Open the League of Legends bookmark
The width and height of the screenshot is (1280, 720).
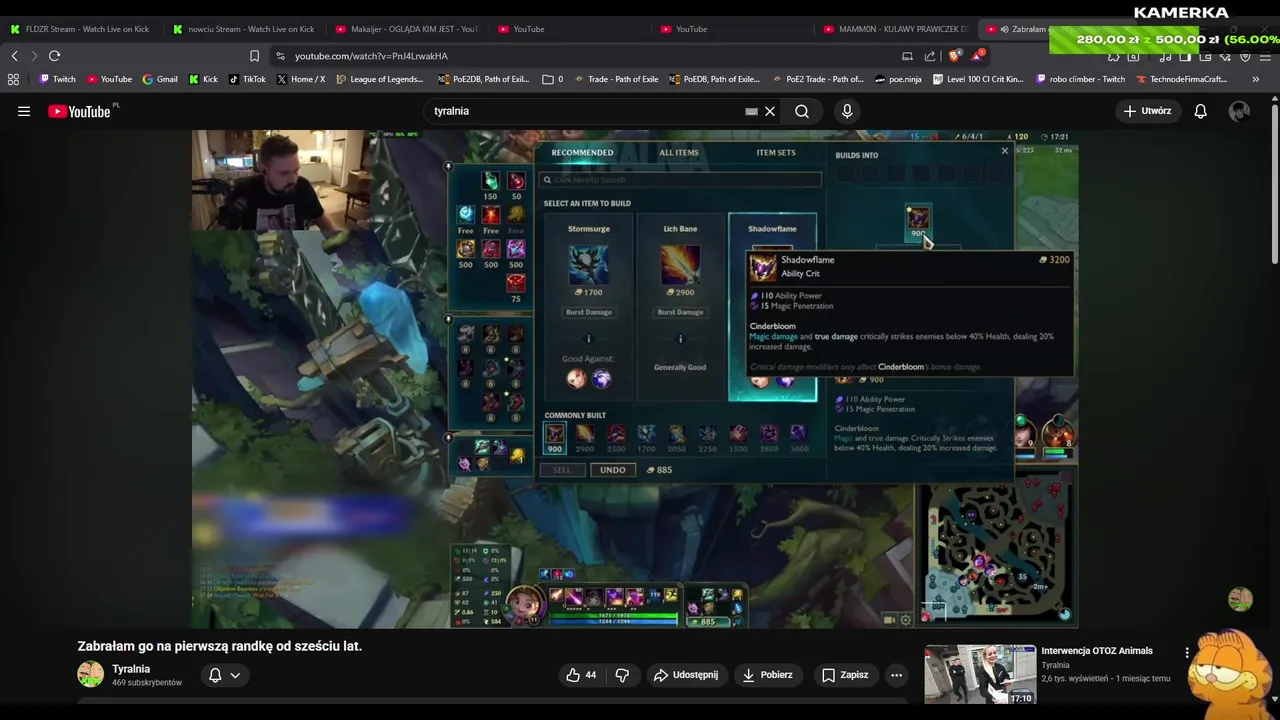[380, 79]
